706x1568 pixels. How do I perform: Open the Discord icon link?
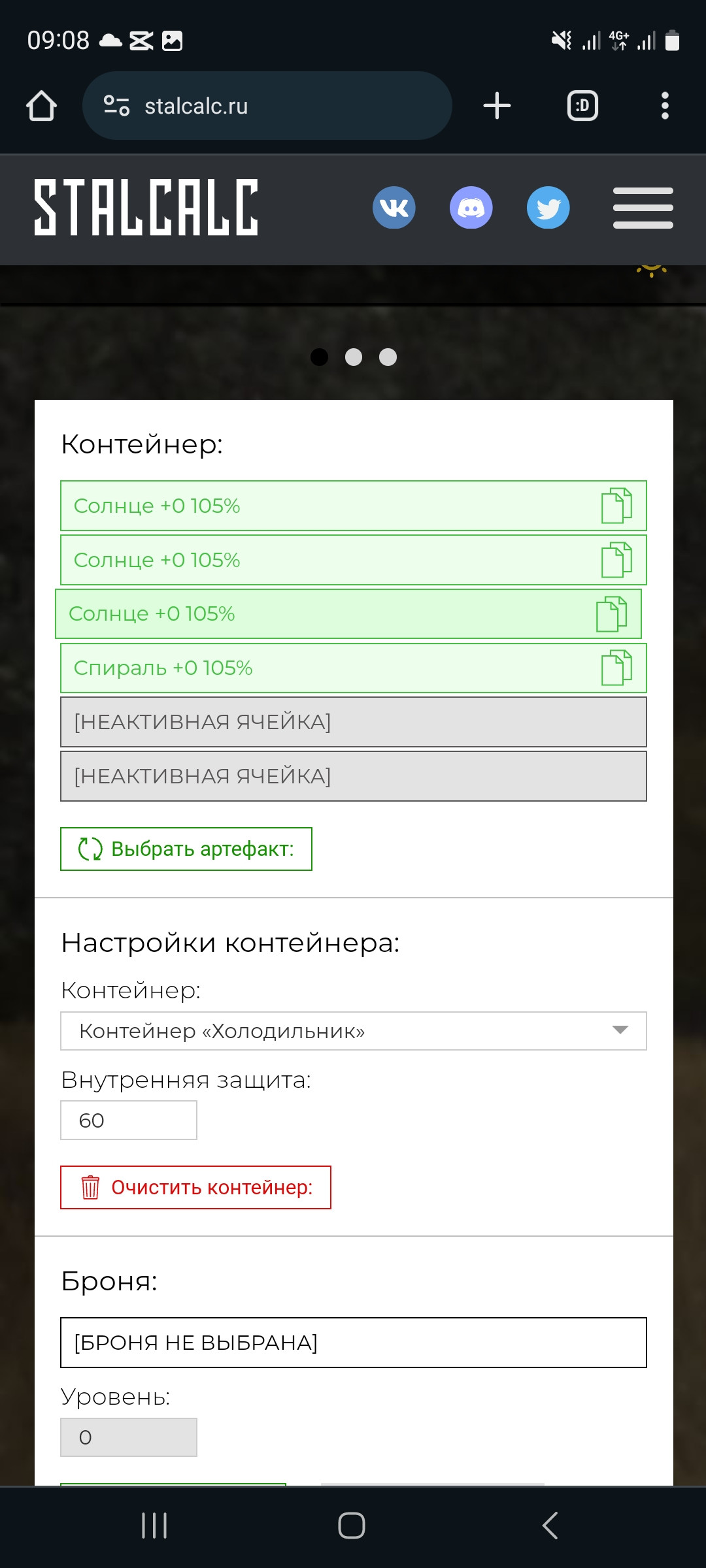click(x=471, y=208)
